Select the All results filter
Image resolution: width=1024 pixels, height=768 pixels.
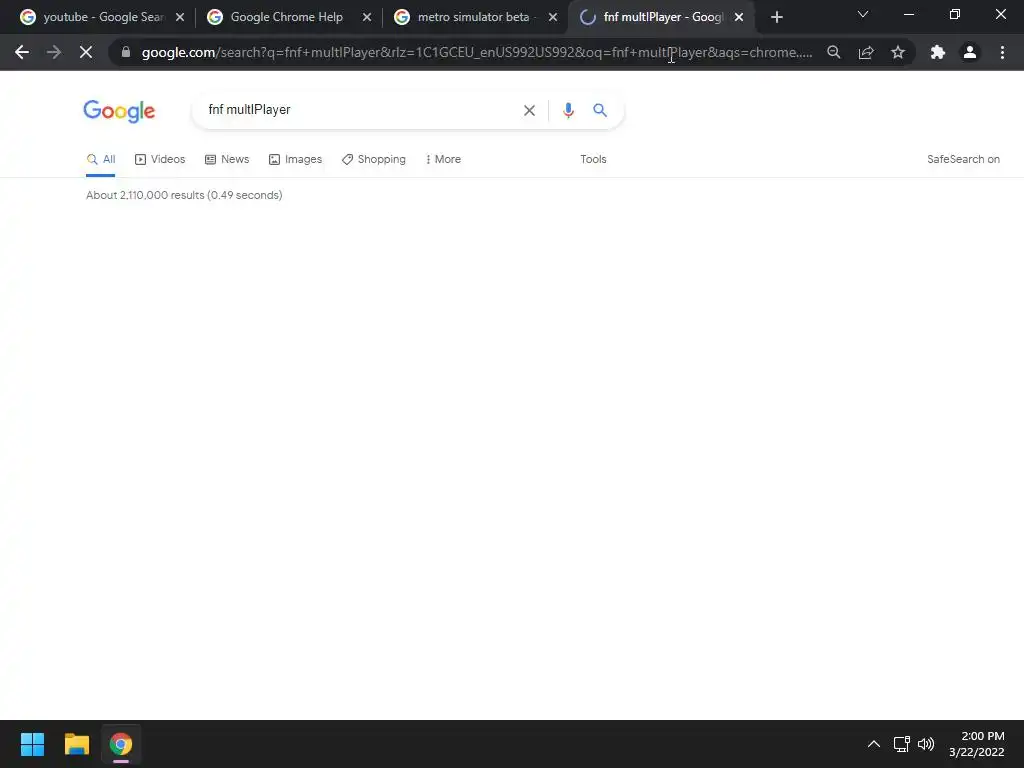(x=101, y=159)
